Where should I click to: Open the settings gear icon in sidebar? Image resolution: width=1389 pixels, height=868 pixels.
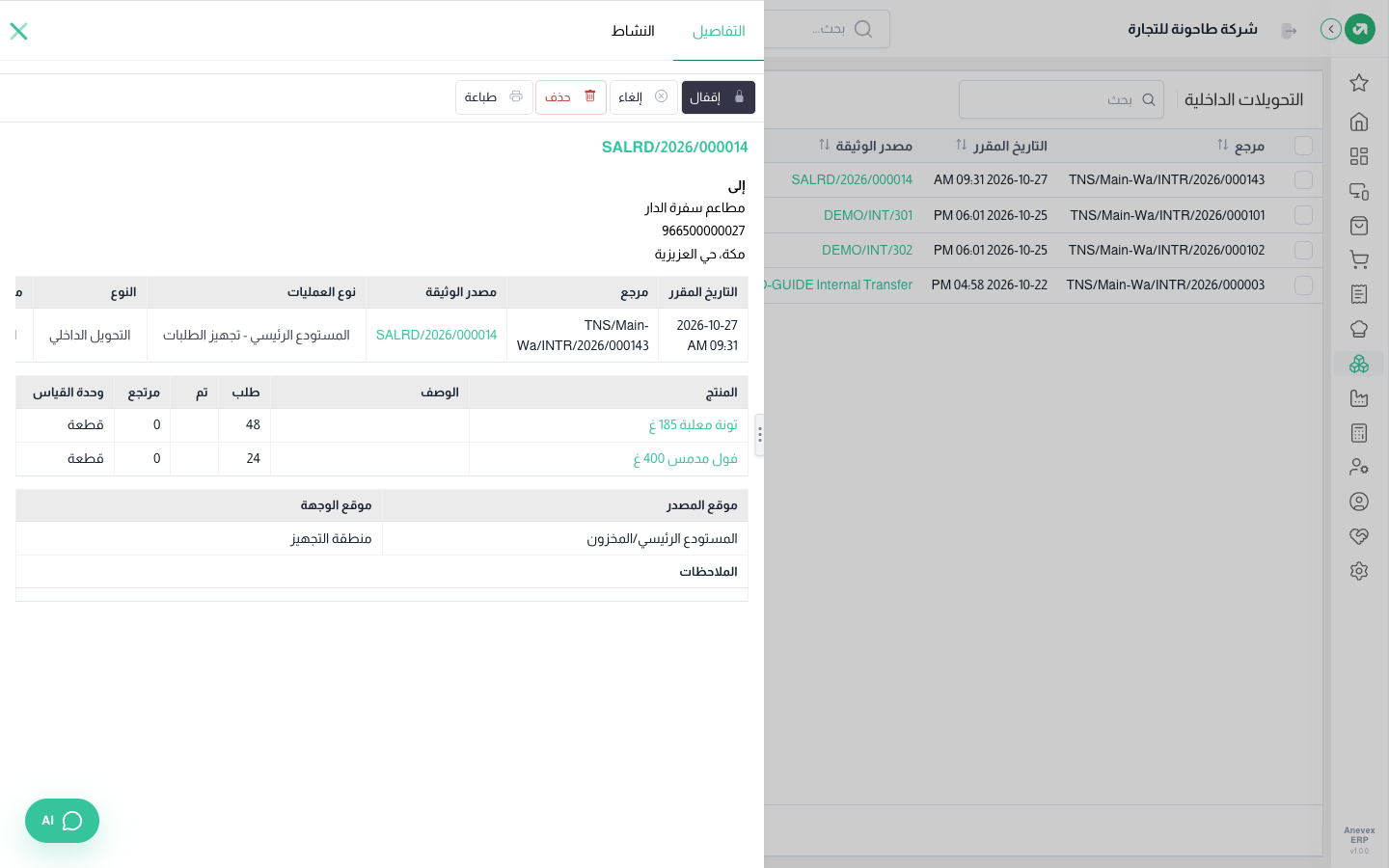(1359, 571)
